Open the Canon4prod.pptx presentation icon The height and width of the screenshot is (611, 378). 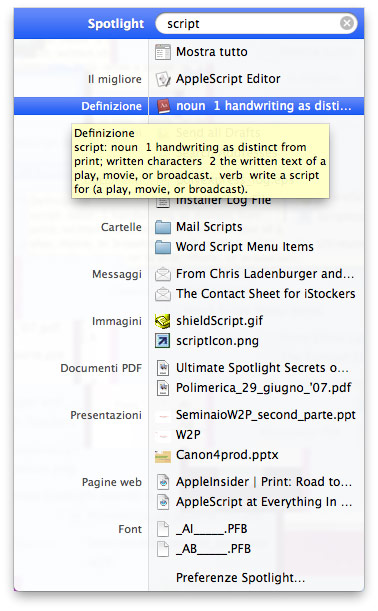point(163,456)
